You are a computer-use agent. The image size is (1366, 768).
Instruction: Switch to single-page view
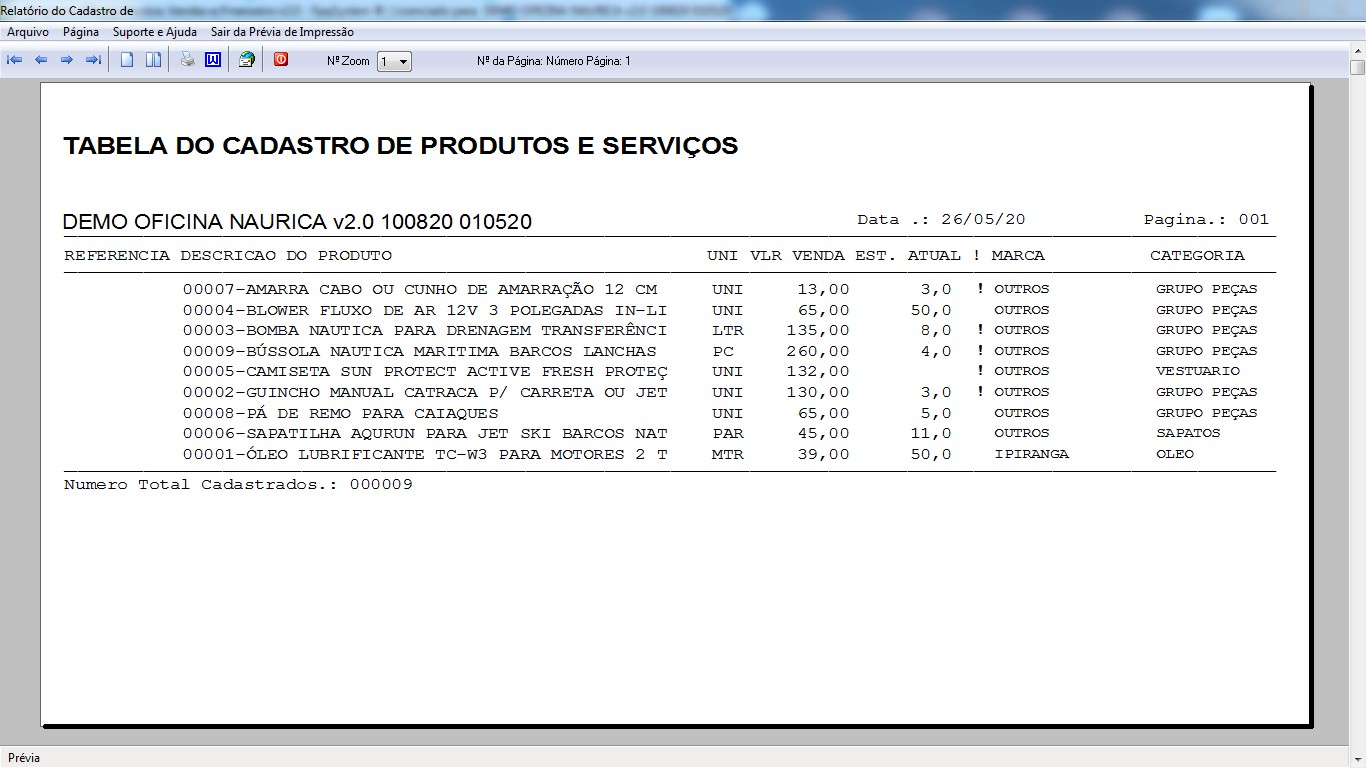[127, 60]
